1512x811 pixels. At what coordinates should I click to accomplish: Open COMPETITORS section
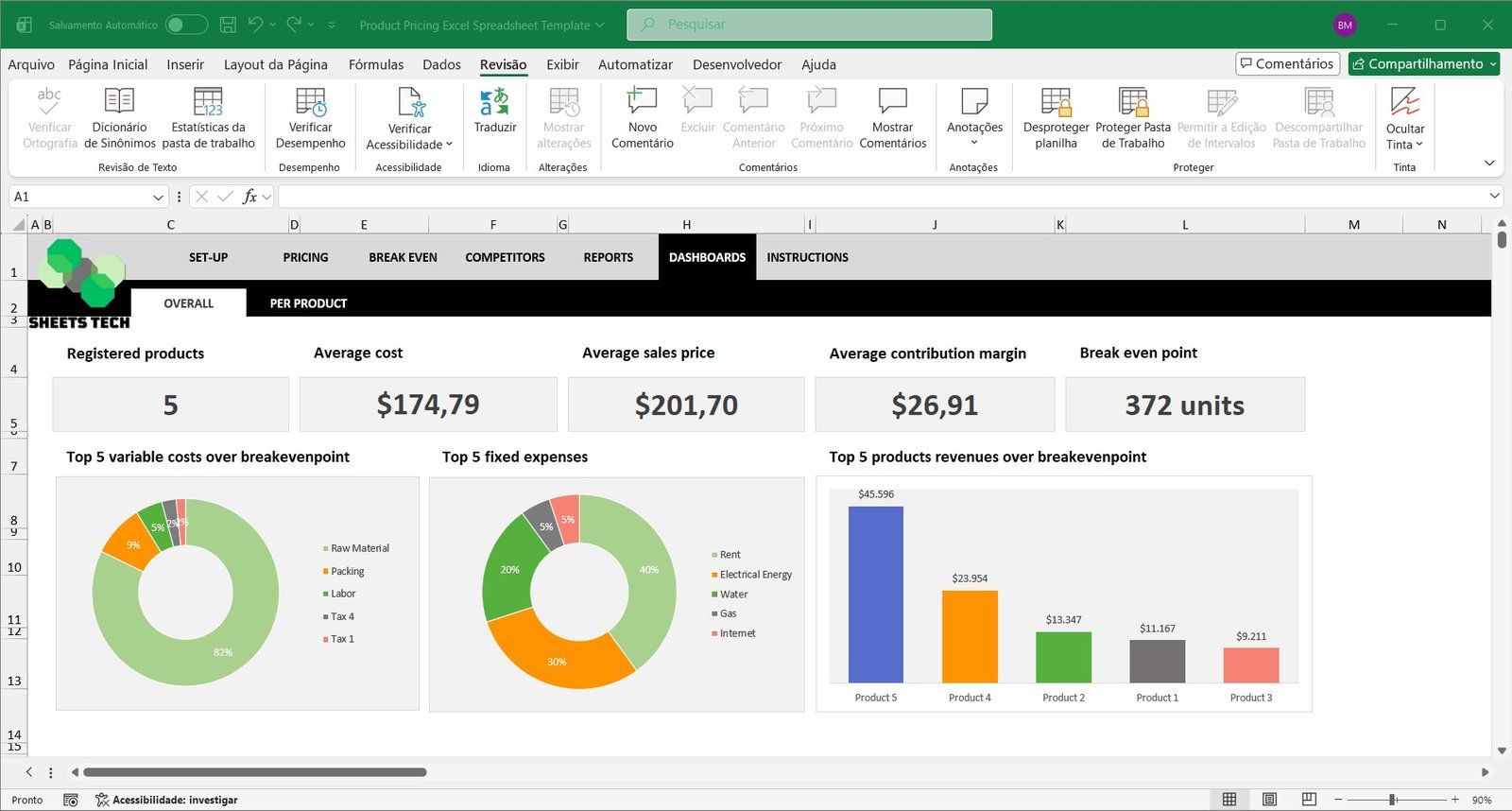point(505,257)
